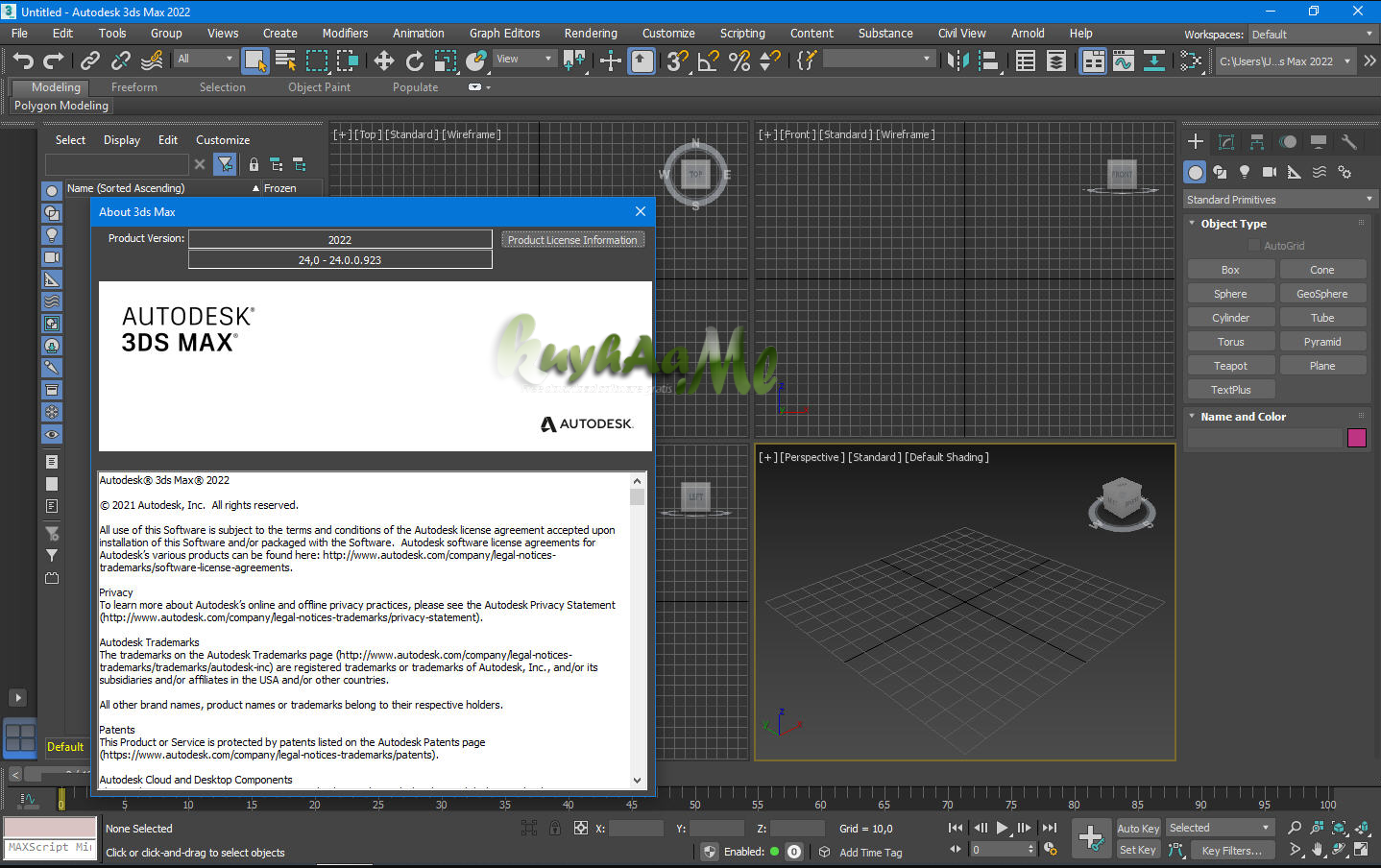The height and width of the screenshot is (868, 1381).
Task: Open the View reference coordinate dropdown
Action: click(524, 59)
